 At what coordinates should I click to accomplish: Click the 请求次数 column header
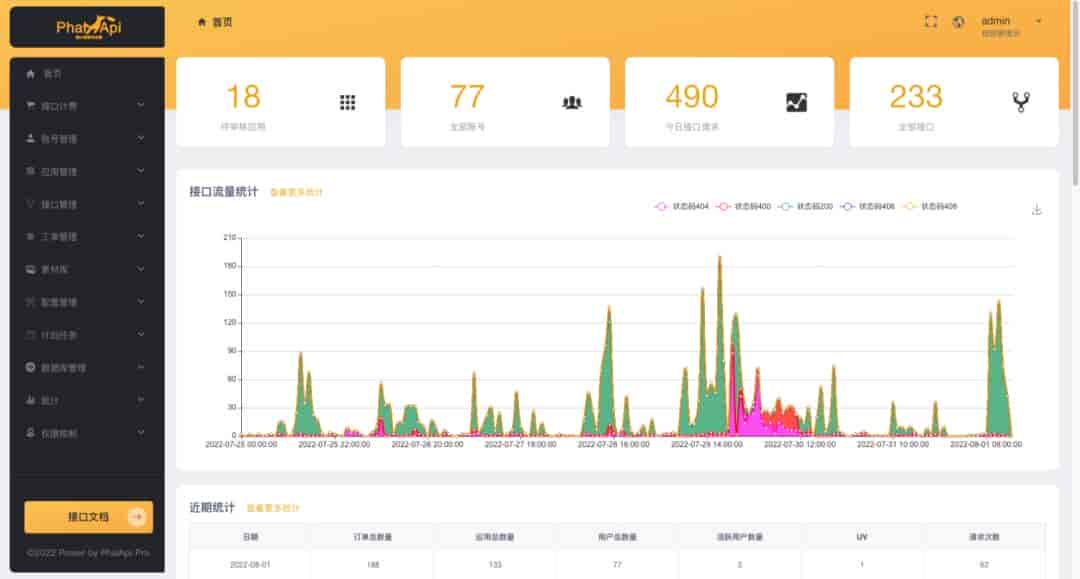(984, 536)
